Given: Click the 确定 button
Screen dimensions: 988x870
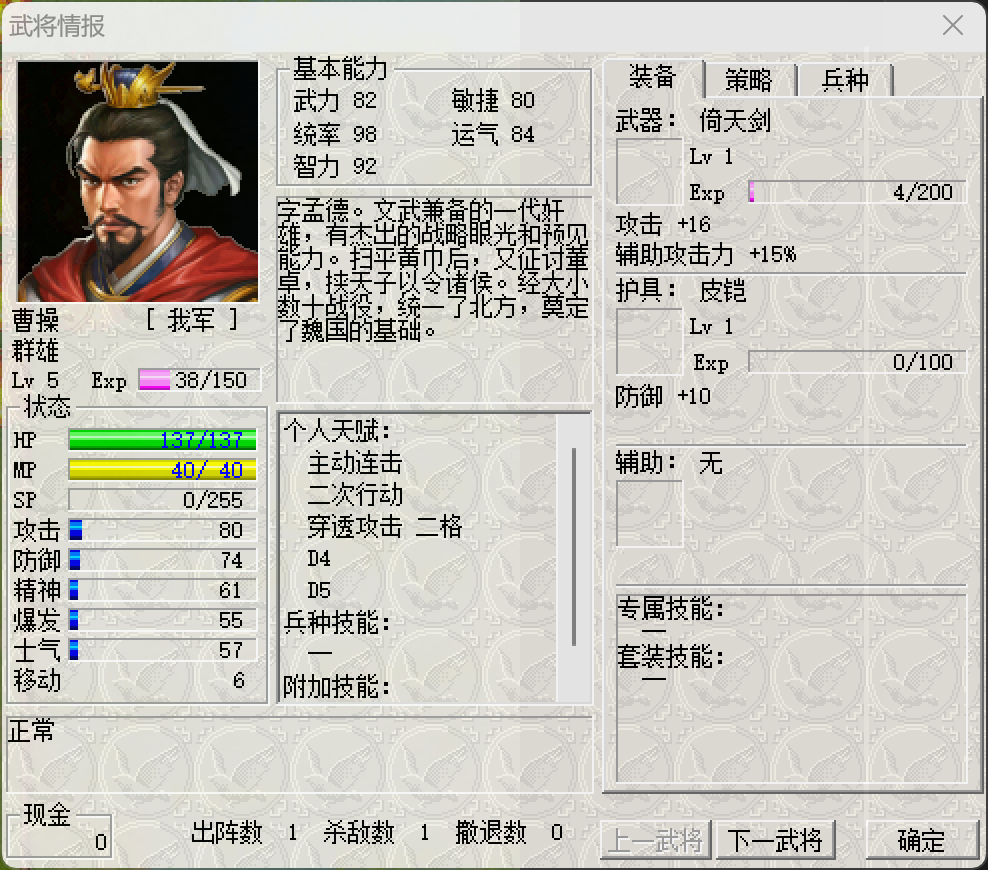Looking at the screenshot, I should pyautogui.click(x=921, y=840).
